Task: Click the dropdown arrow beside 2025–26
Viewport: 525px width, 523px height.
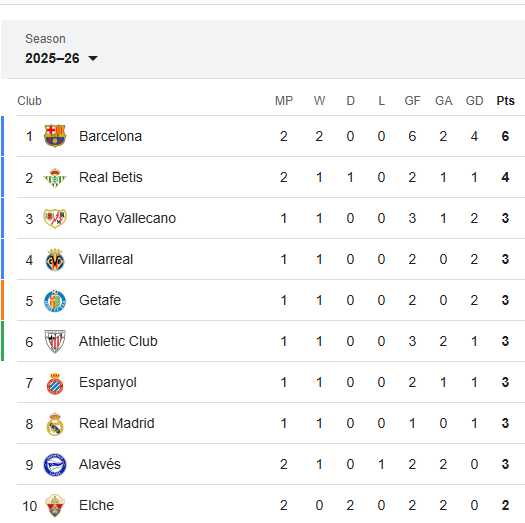Action: pos(93,59)
